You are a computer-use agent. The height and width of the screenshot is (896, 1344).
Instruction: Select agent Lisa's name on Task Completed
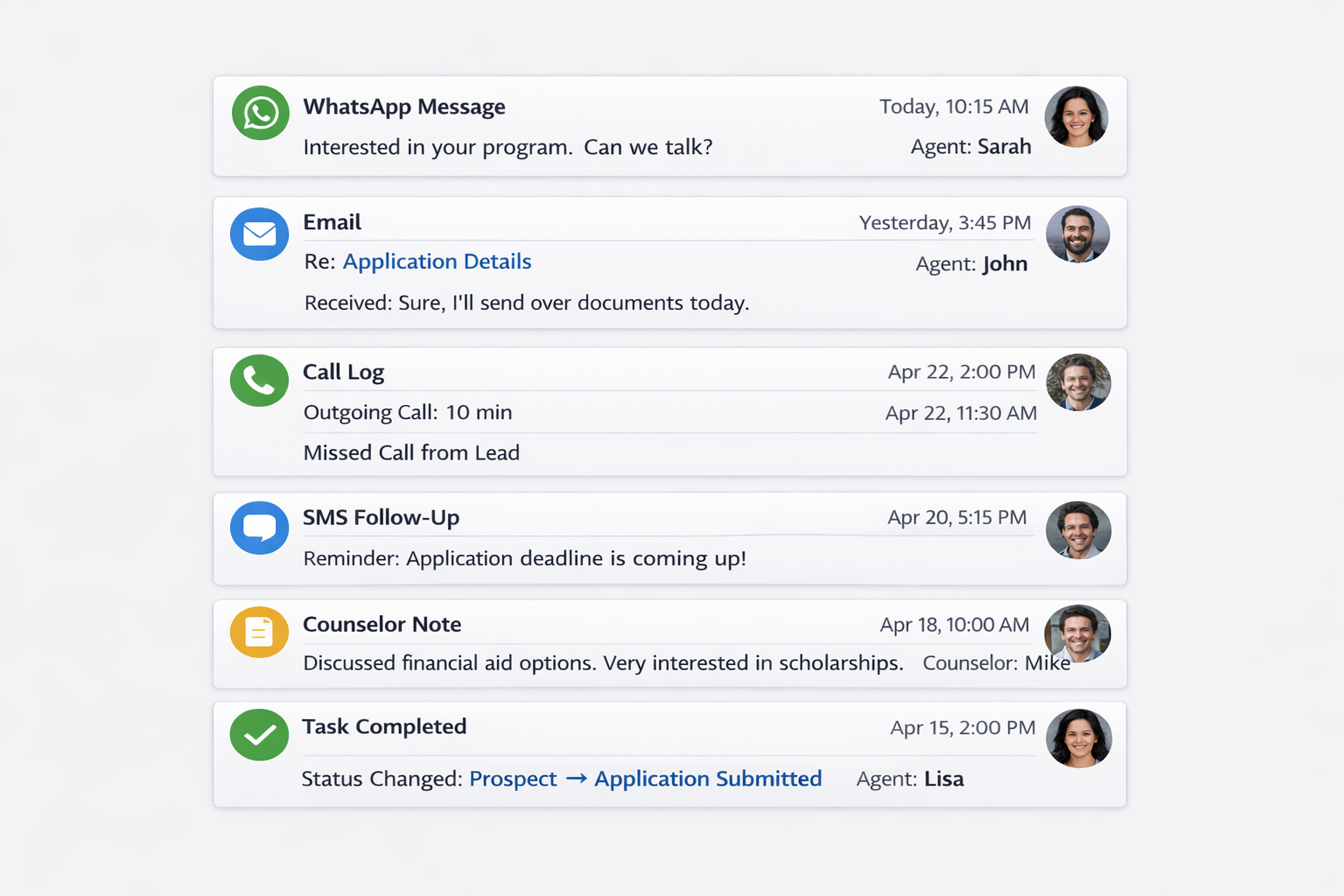(x=943, y=779)
